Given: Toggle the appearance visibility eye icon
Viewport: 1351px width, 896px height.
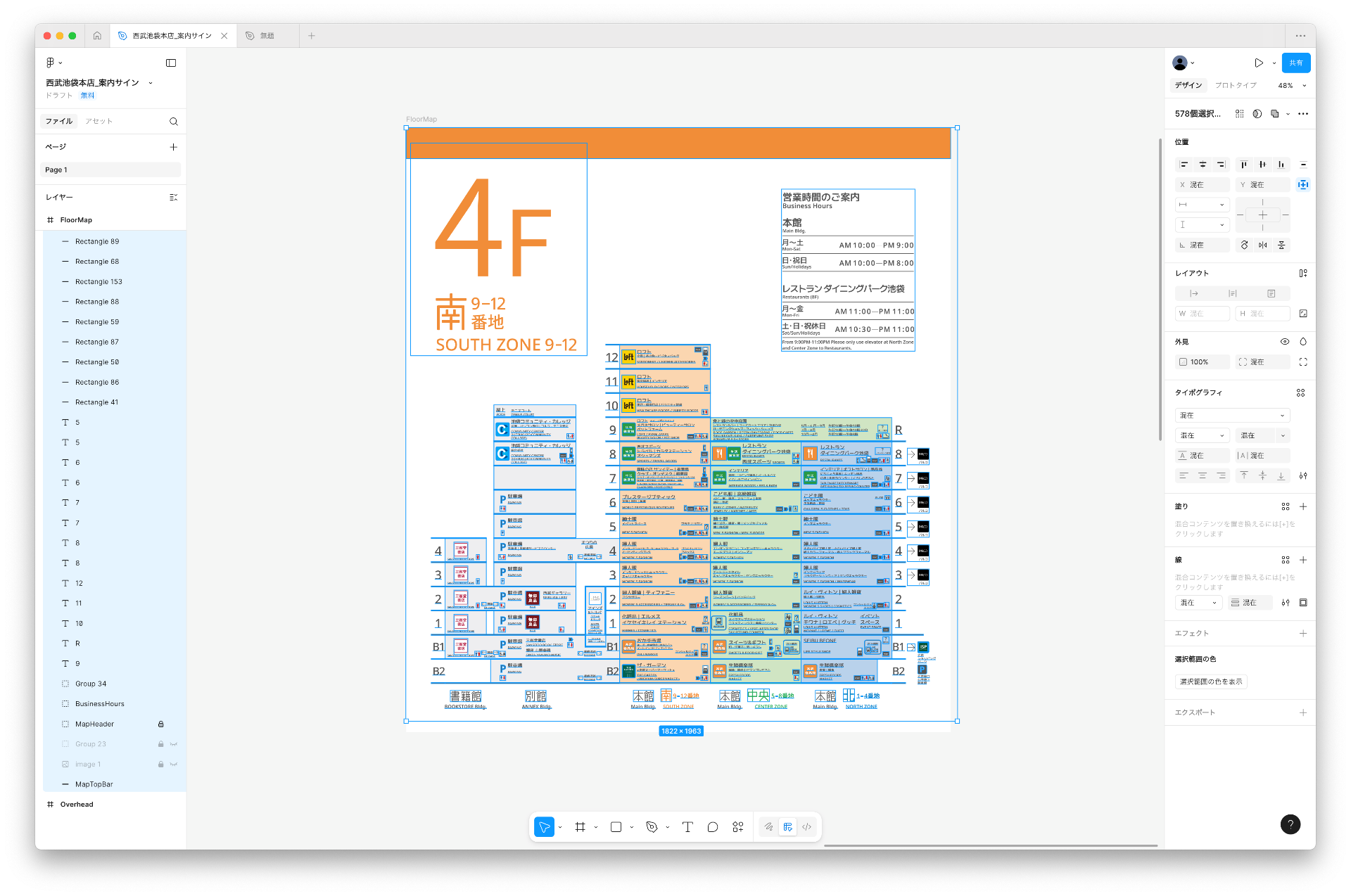Looking at the screenshot, I should pos(1284,342).
